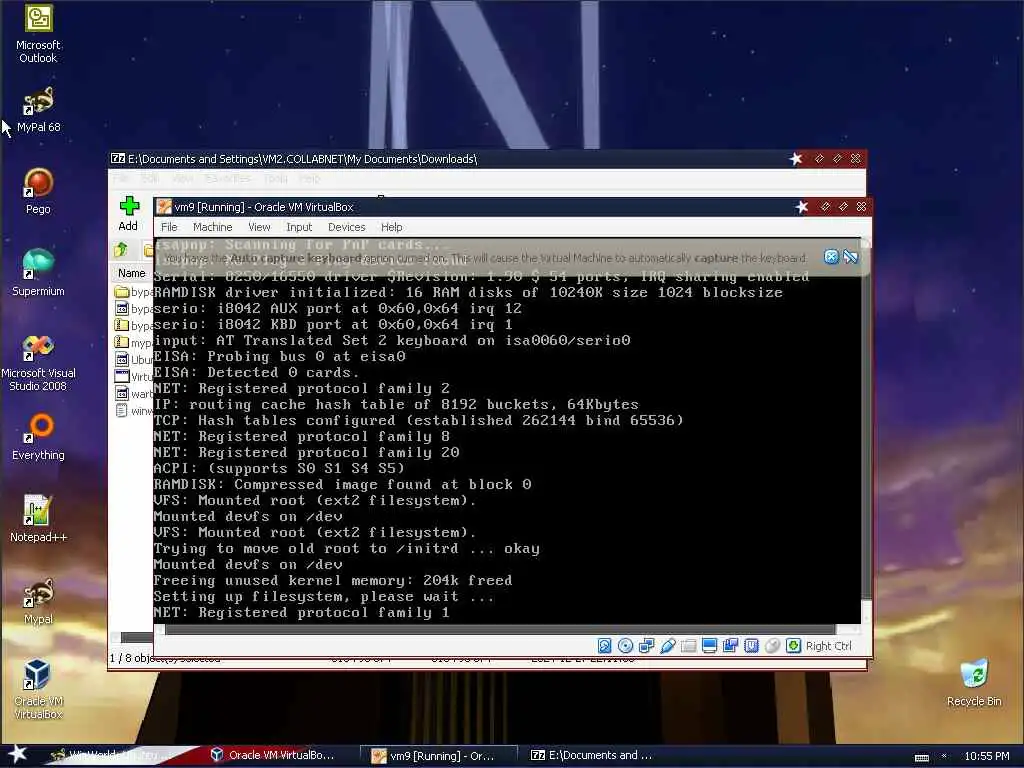Viewport: 1024px width, 768px height.
Task: Launch Supermium browser shortcut
Action: tap(38, 272)
